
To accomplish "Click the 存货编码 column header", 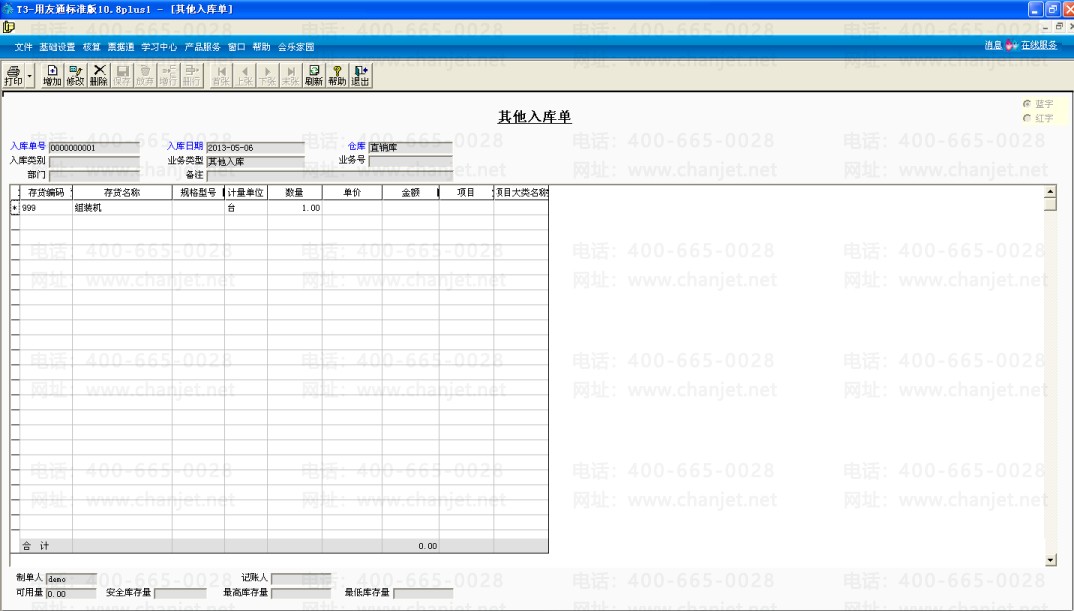I will pyautogui.click(x=46, y=192).
